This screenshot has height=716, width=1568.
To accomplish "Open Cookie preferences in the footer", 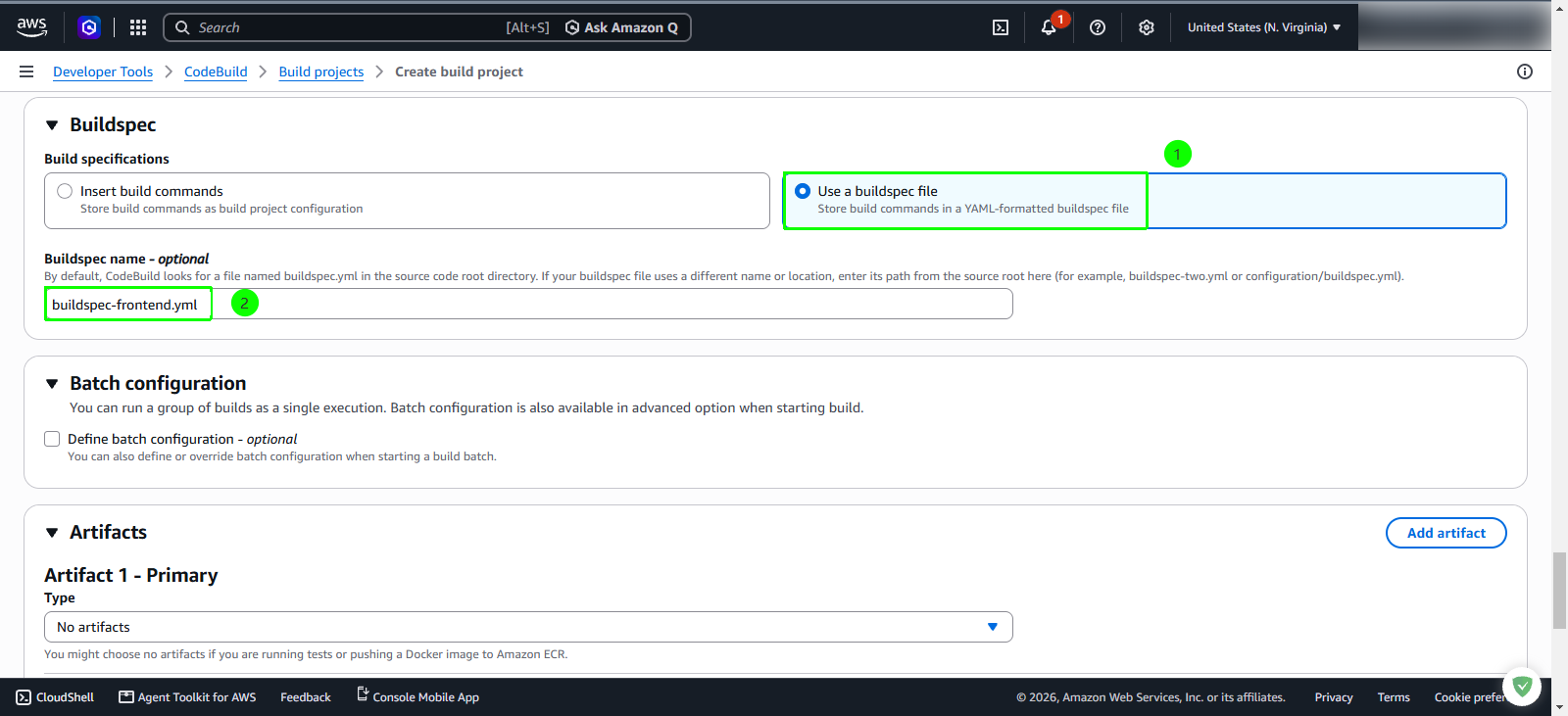I will tap(1470, 697).
